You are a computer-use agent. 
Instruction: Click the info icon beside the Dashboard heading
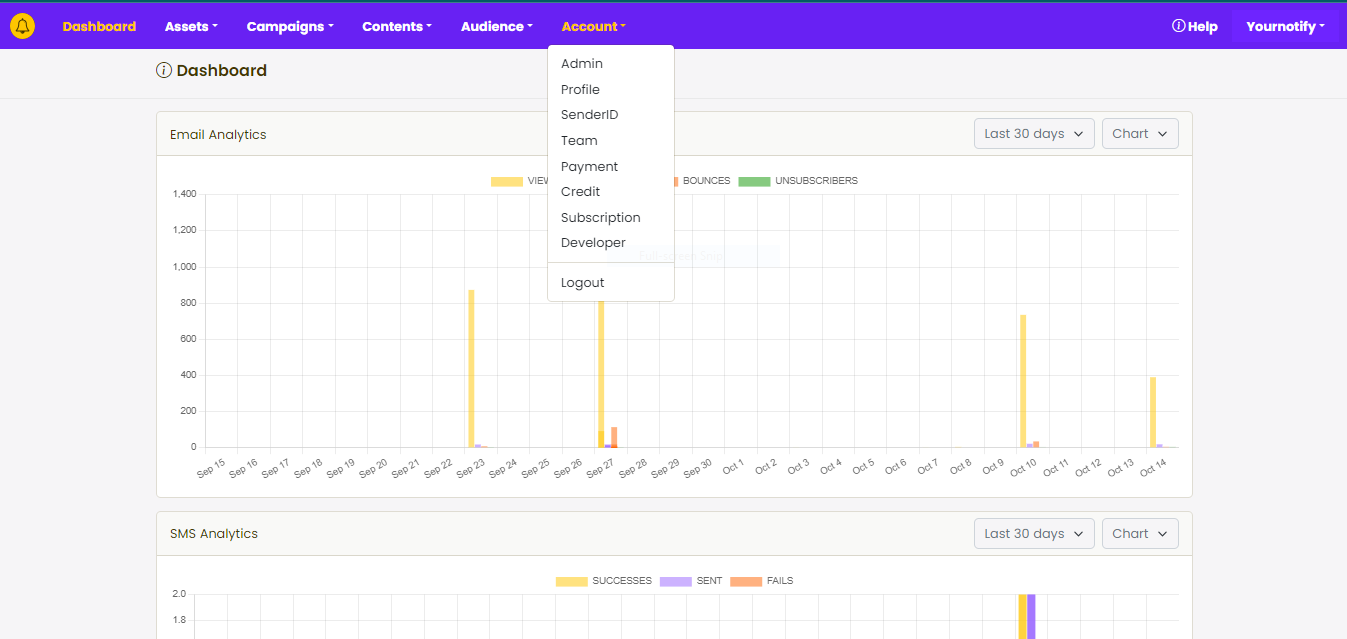[x=164, y=71]
